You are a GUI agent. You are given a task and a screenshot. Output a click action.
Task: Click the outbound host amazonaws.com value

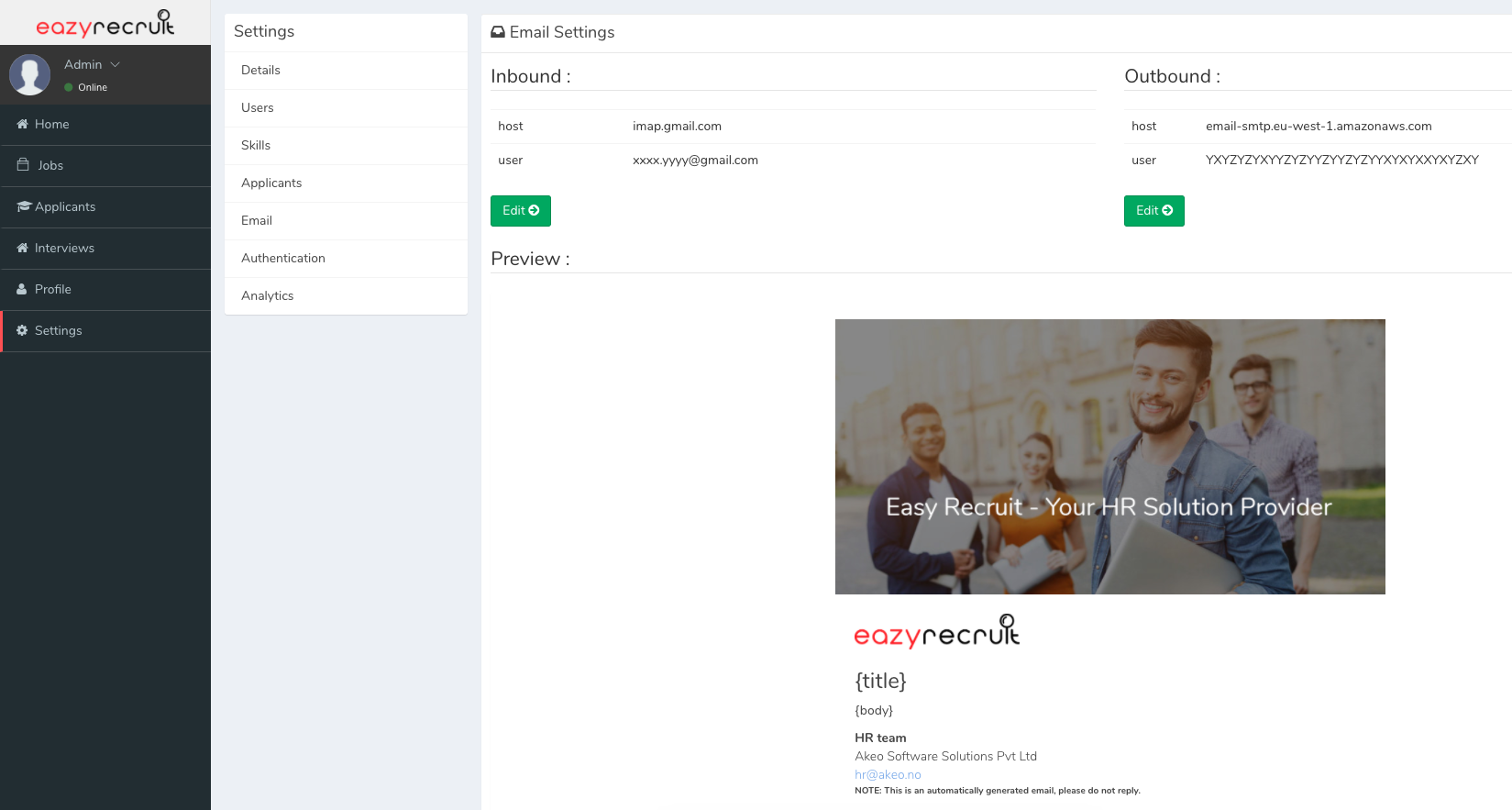1319,127
